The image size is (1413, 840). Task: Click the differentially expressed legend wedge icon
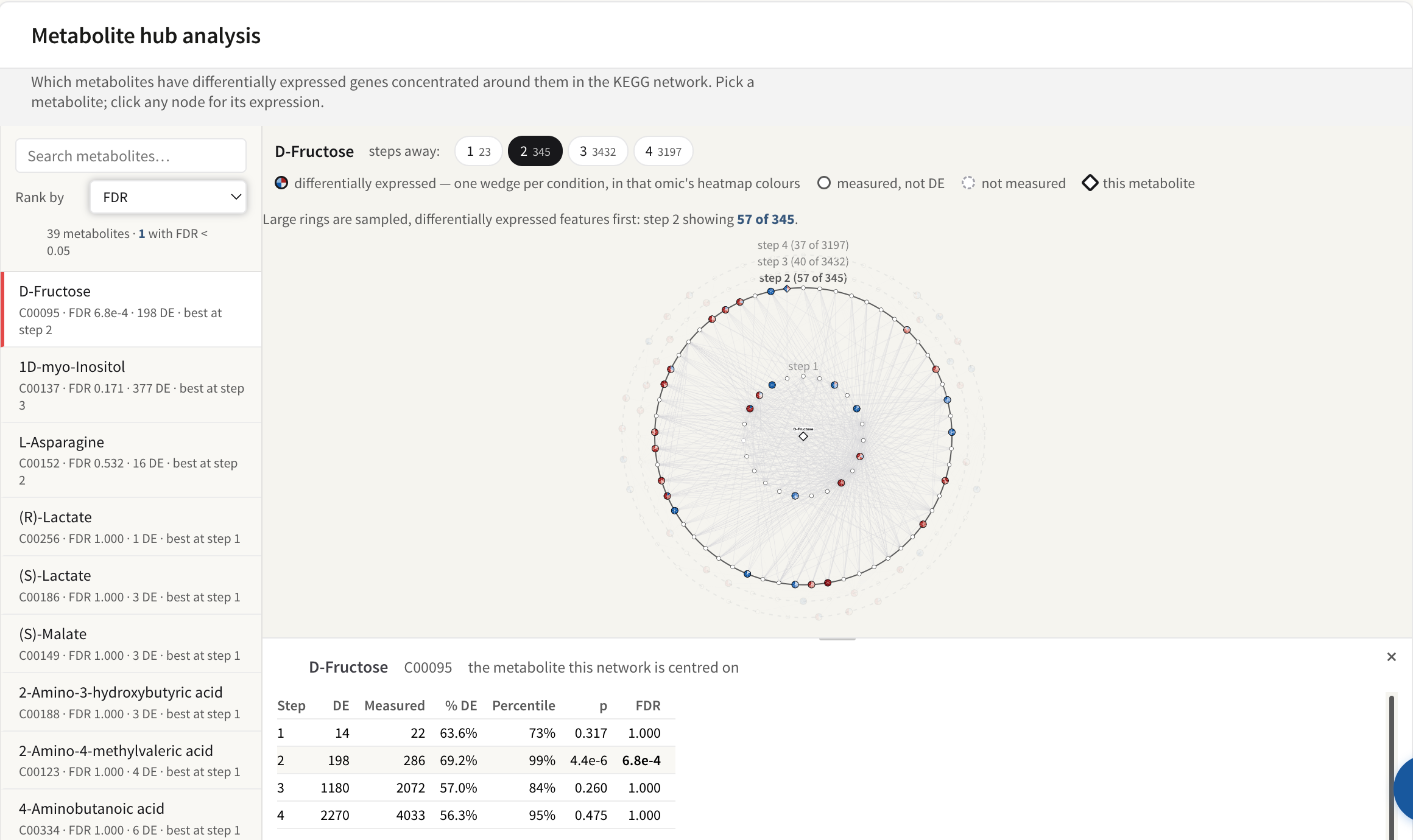pos(282,183)
